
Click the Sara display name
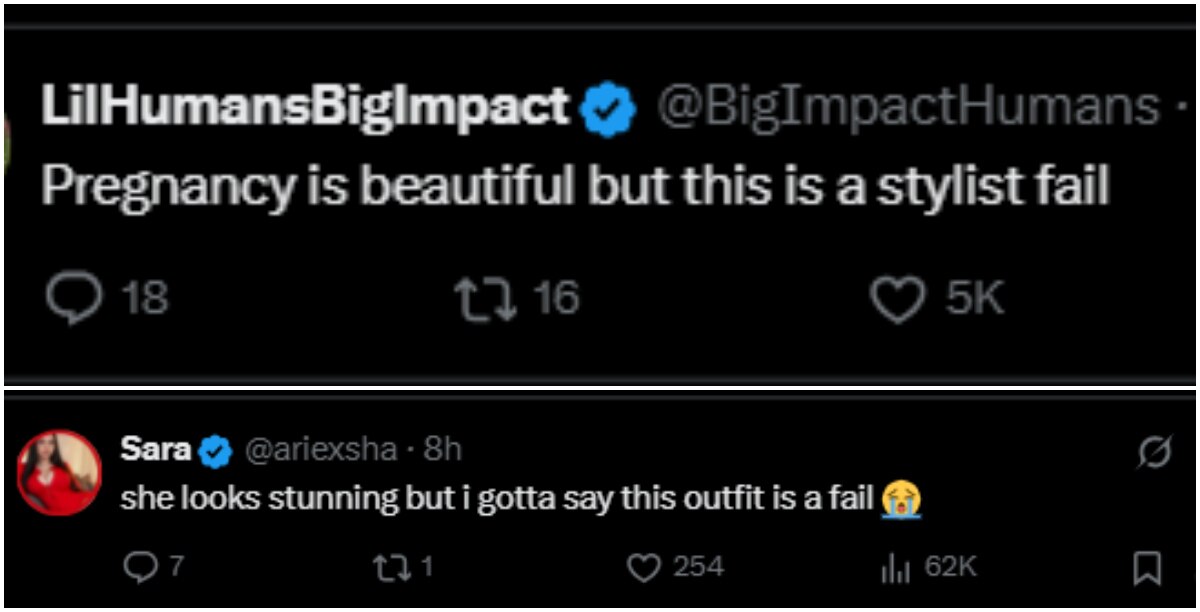tap(156, 450)
